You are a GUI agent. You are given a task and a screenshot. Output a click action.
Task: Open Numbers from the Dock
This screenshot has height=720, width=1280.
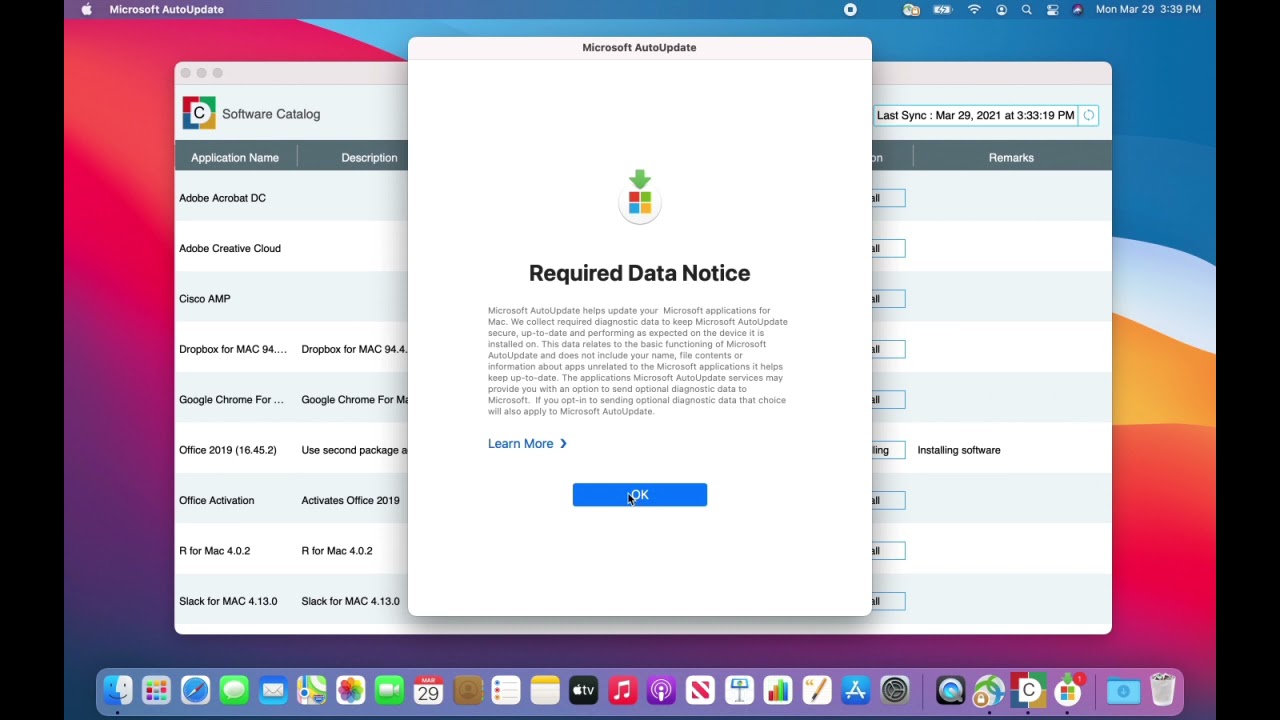coord(777,690)
